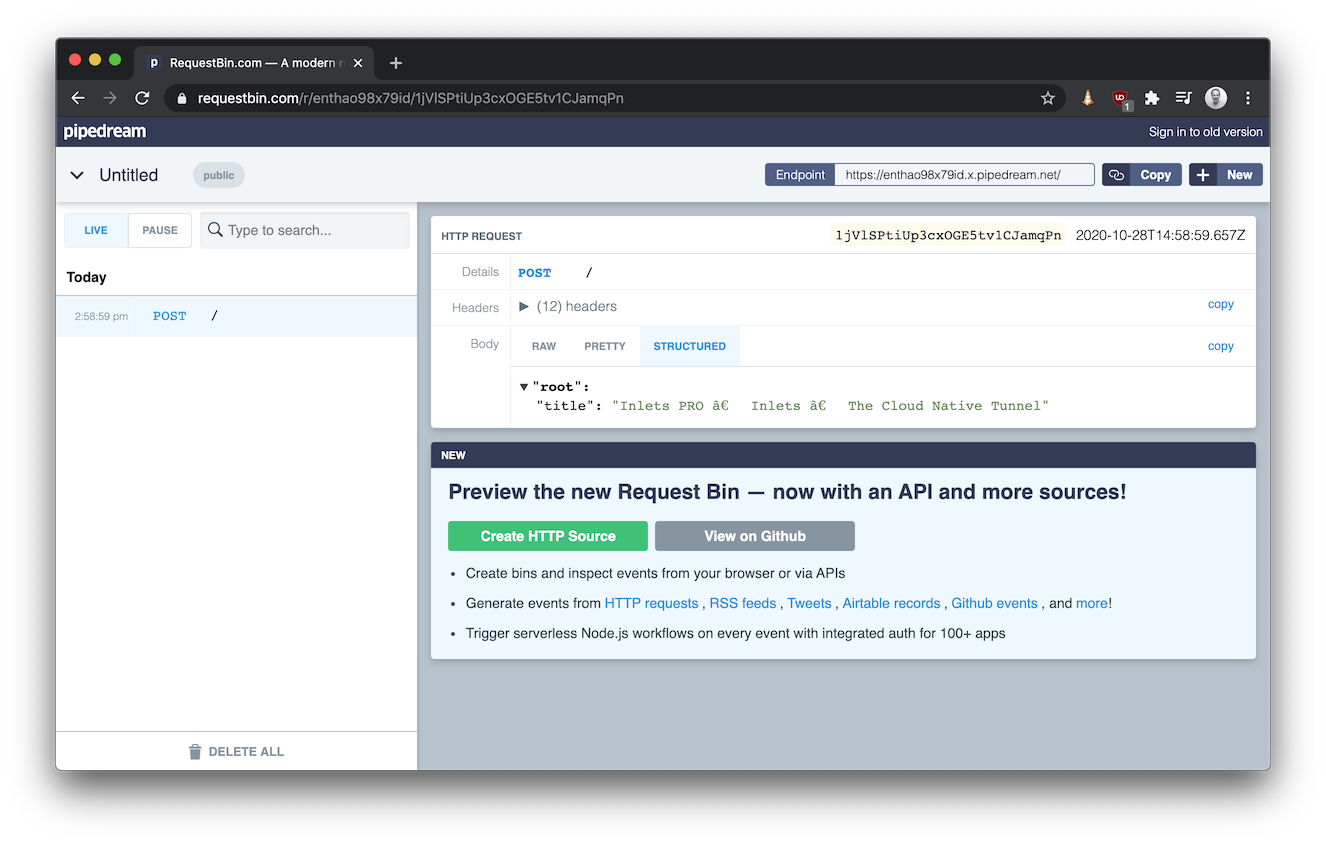Bookmark this page with the star icon

tap(1048, 98)
